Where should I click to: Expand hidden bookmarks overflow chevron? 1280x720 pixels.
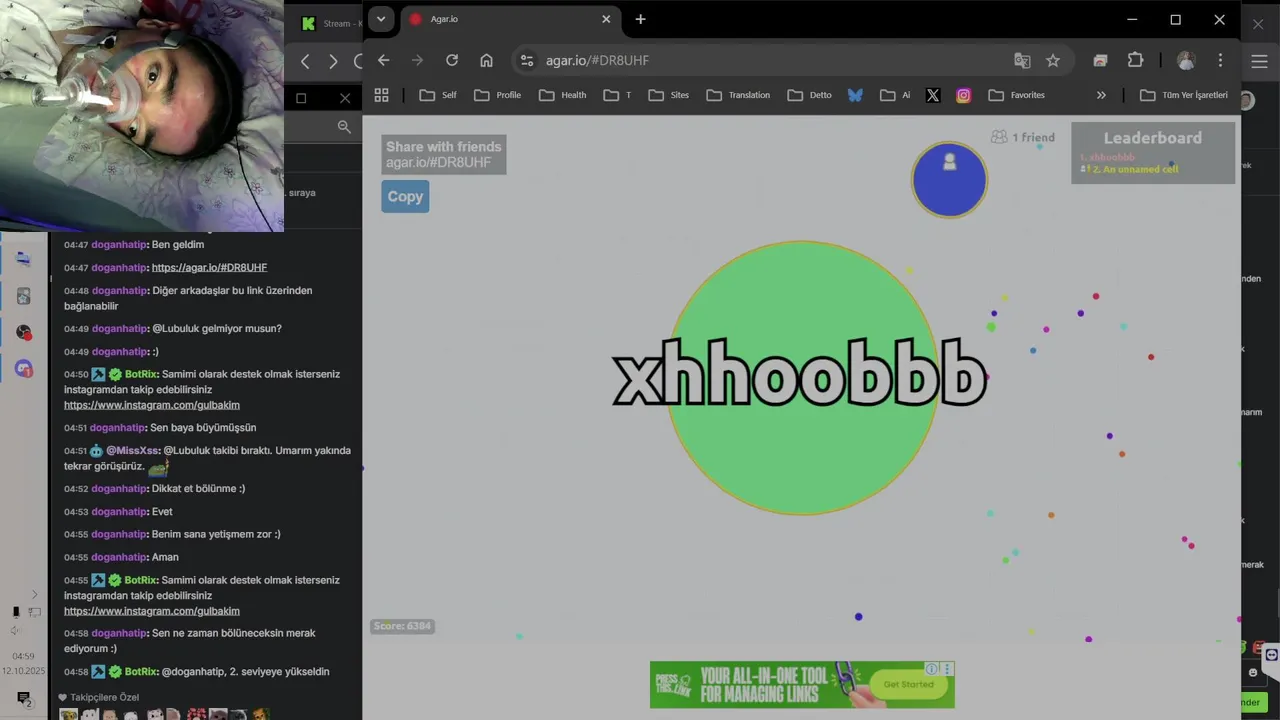click(x=1101, y=95)
